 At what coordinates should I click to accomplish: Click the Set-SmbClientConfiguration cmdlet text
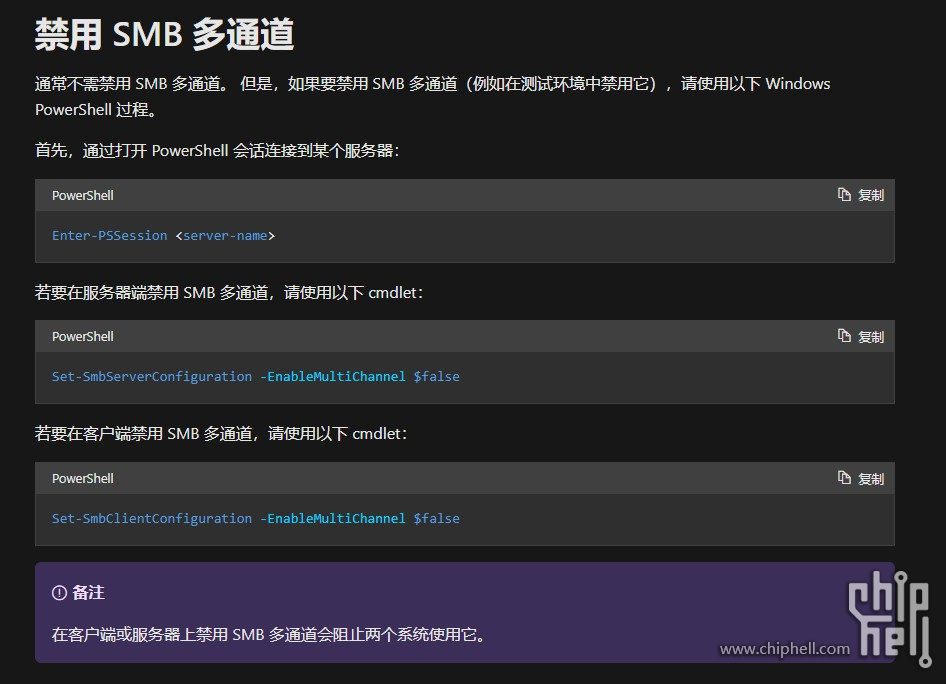[x=151, y=519]
